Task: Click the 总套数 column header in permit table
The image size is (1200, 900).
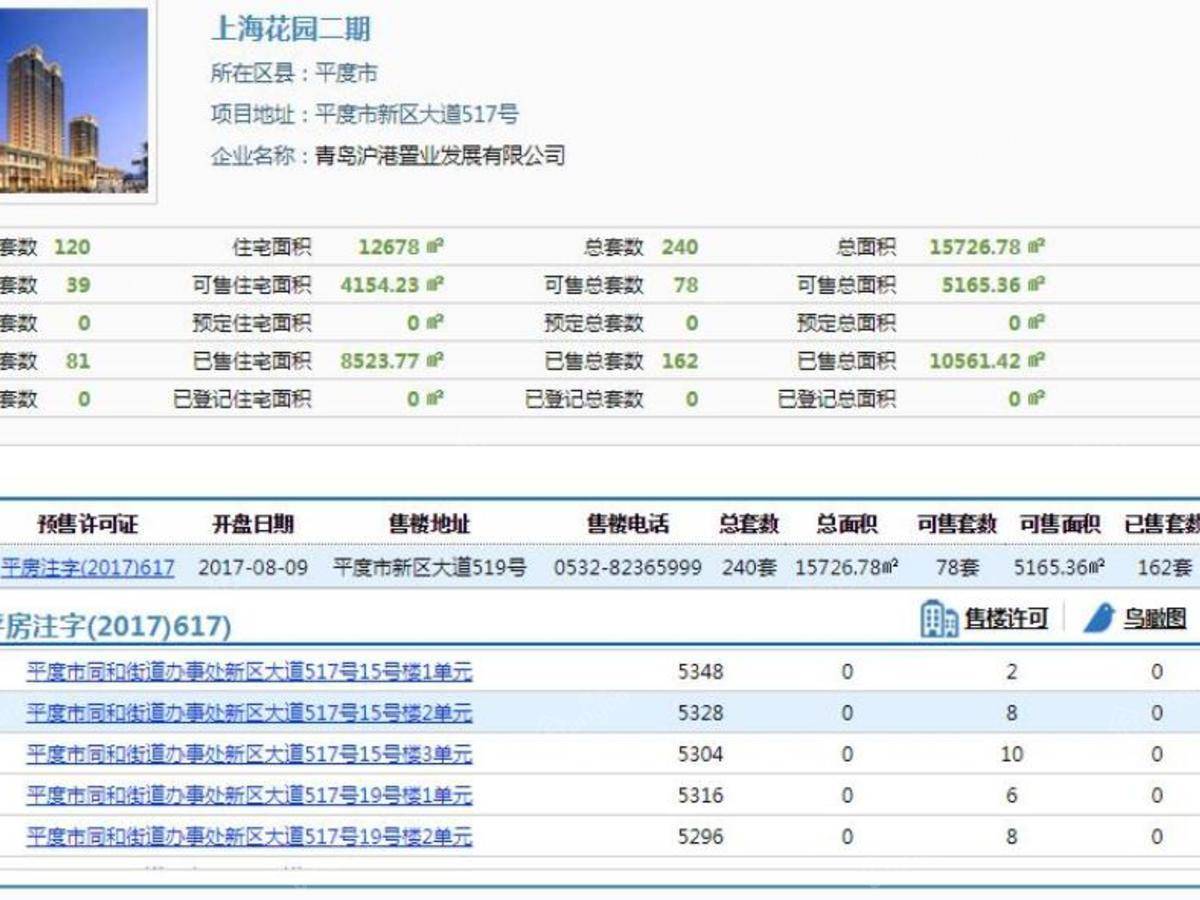Action: (748, 524)
